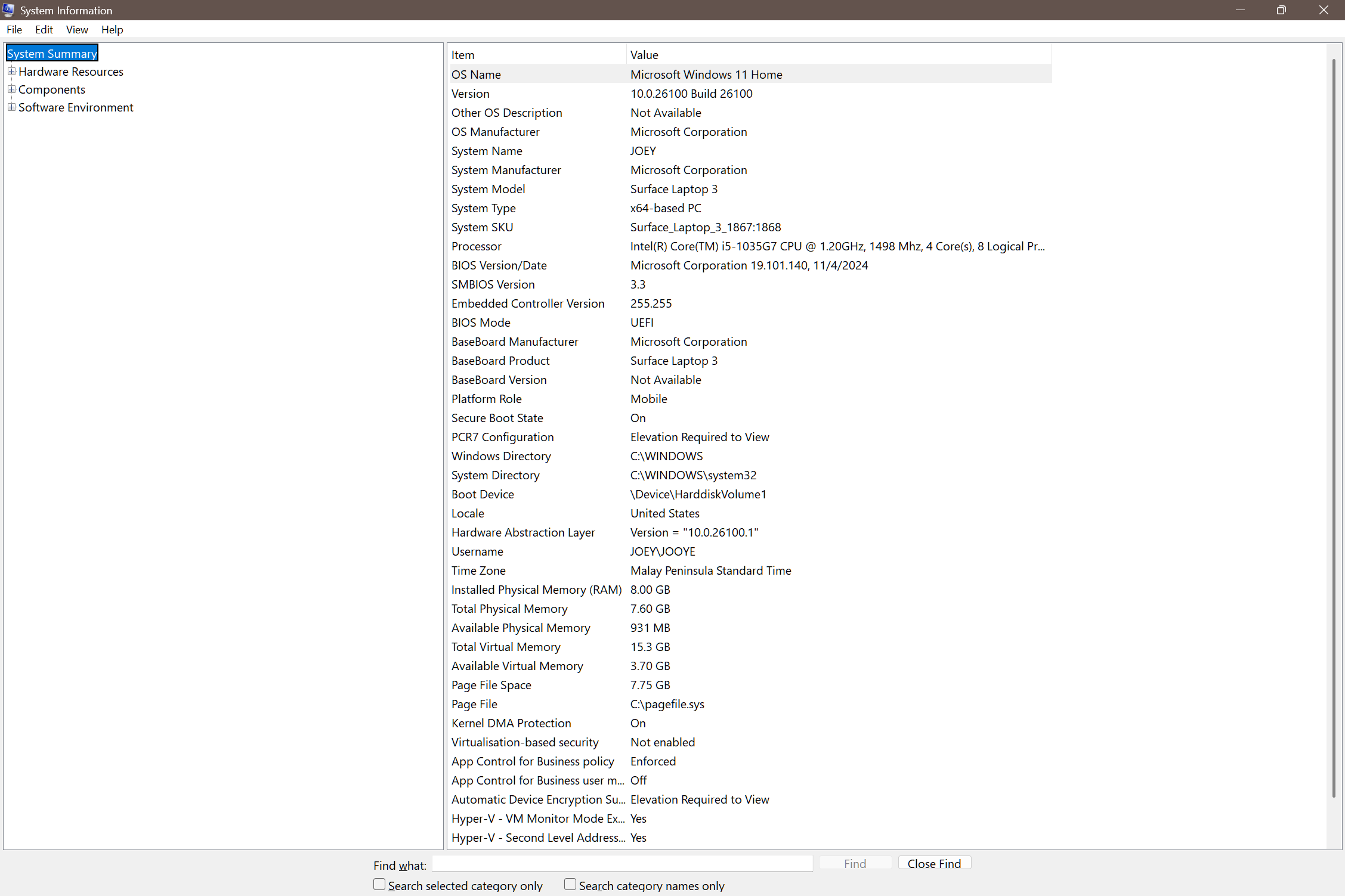Click the BaseBoard Version row
Screen dimensions: 1345x896
click(x=750, y=380)
